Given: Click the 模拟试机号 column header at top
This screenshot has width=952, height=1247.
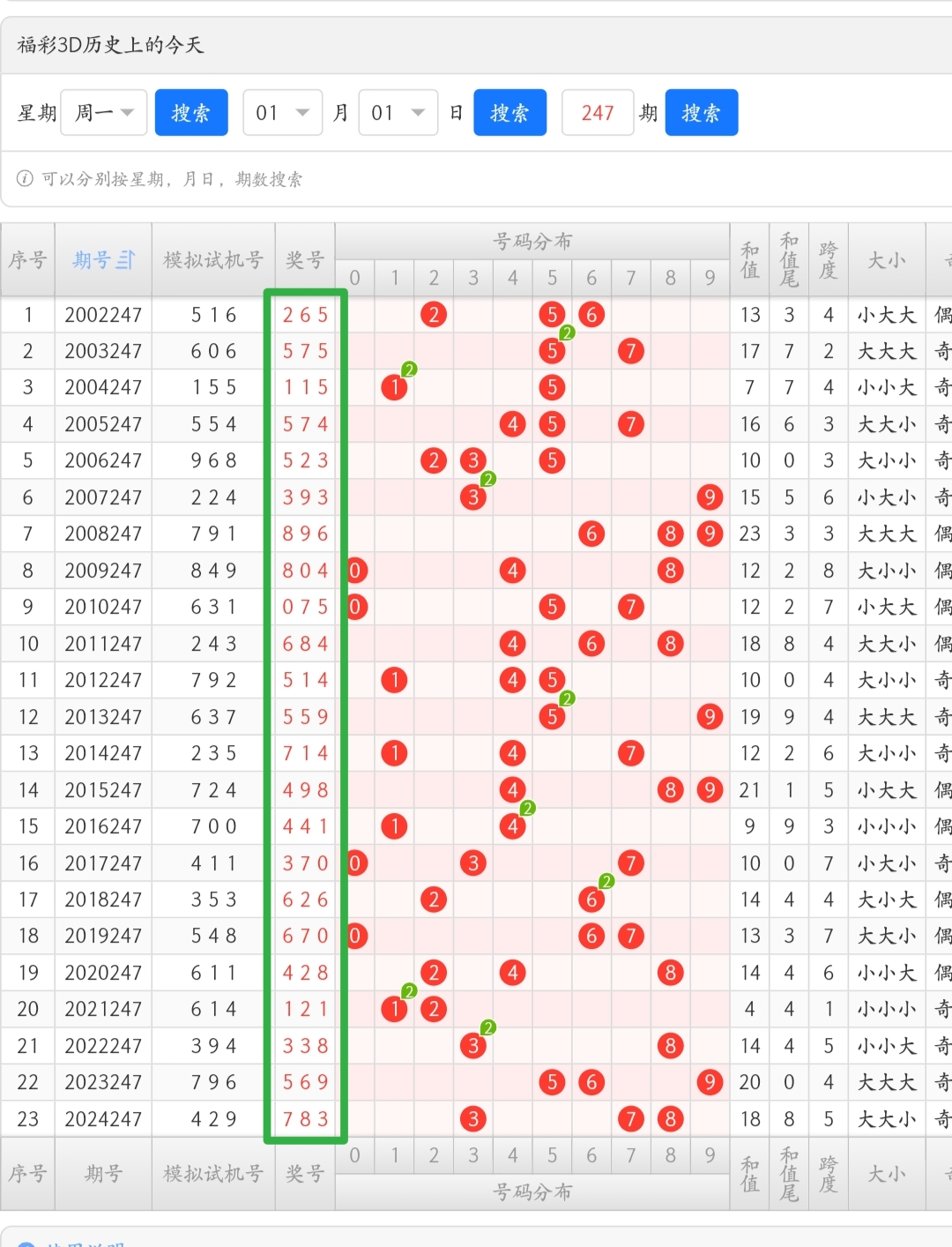Looking at the screenshot, I should pyautogui.click(x=213, y=260).
